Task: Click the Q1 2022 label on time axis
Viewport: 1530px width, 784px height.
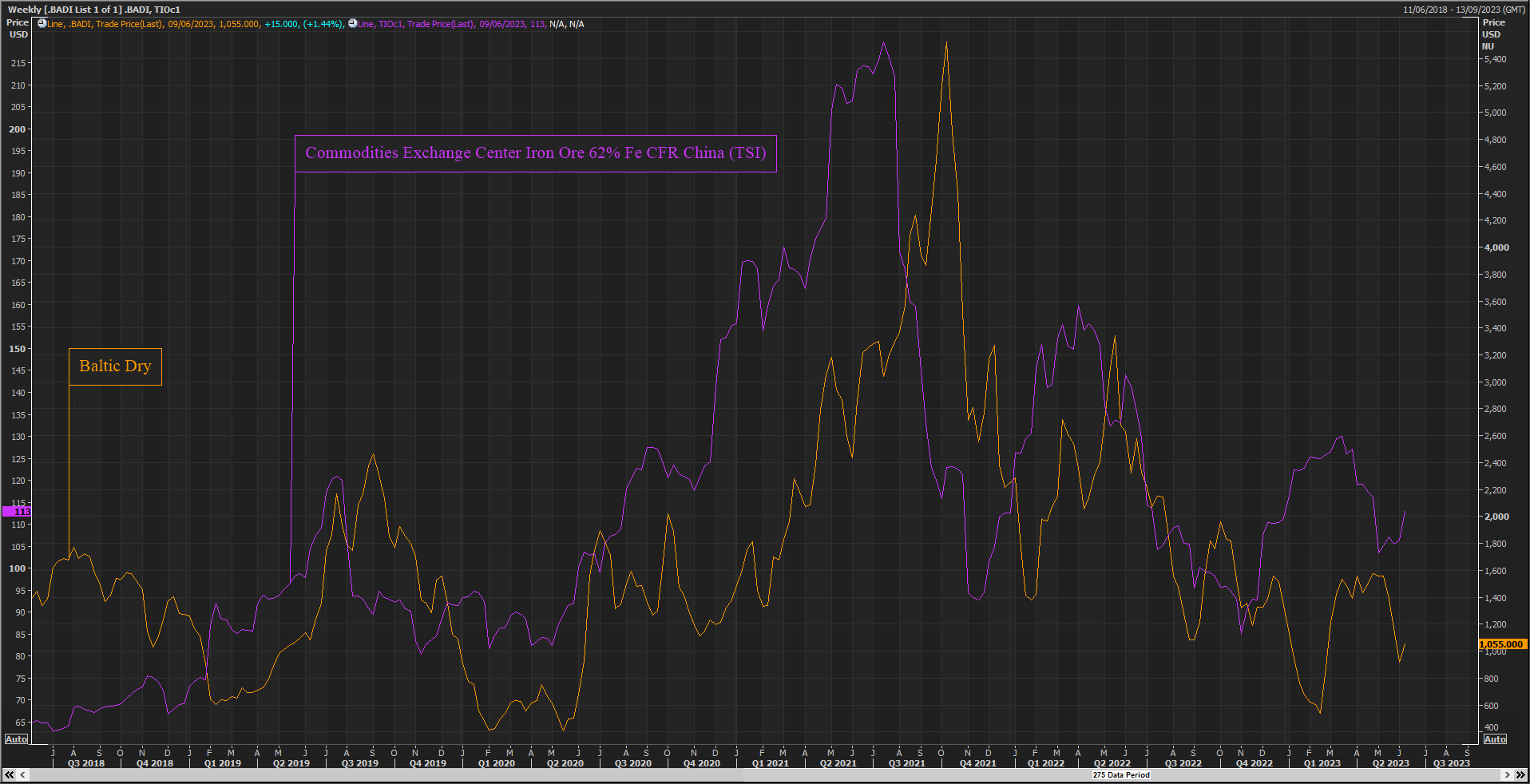Action: [1046, 763]
